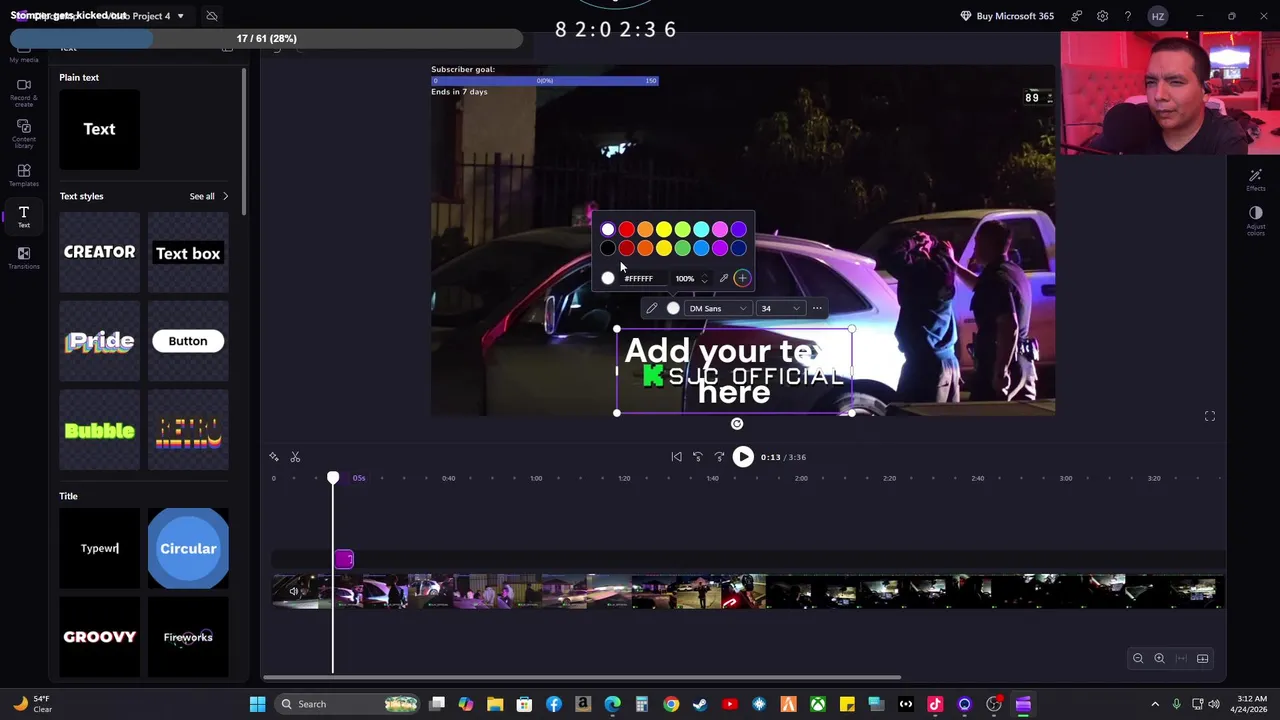Open the DM Sans font dropdown
Screen dimensions: 1280x720
coord(717,308)
